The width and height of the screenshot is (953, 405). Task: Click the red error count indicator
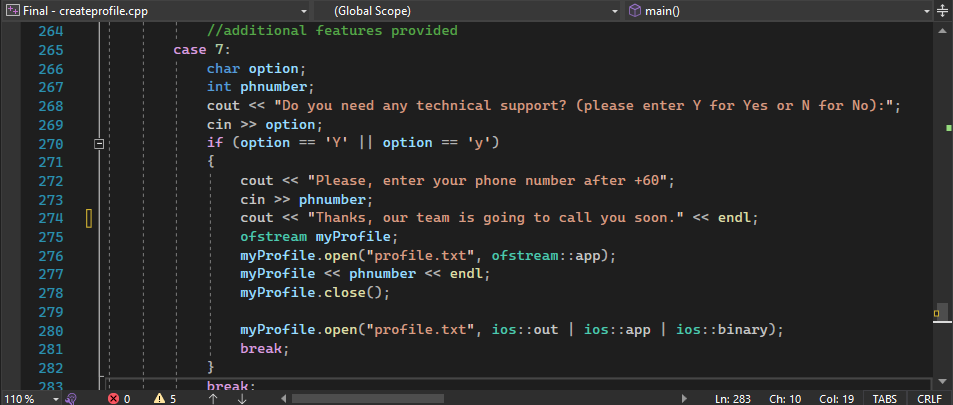pyautogui.click(x=119, y=399)
